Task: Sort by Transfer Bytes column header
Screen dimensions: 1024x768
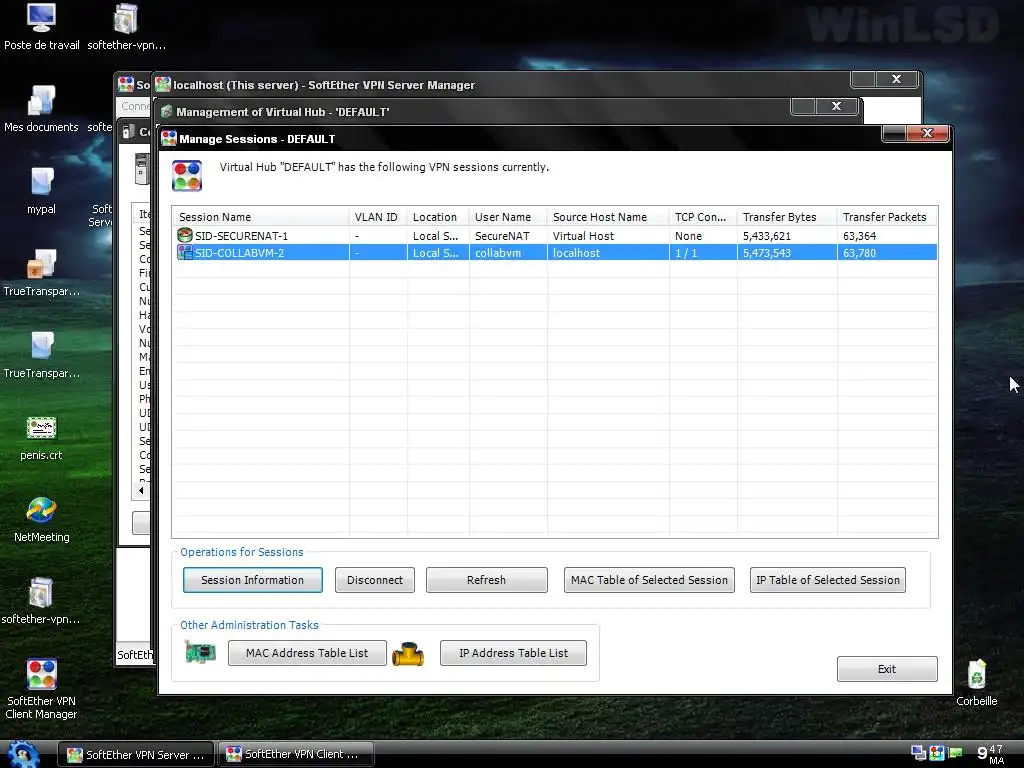Action: (787, 217)
